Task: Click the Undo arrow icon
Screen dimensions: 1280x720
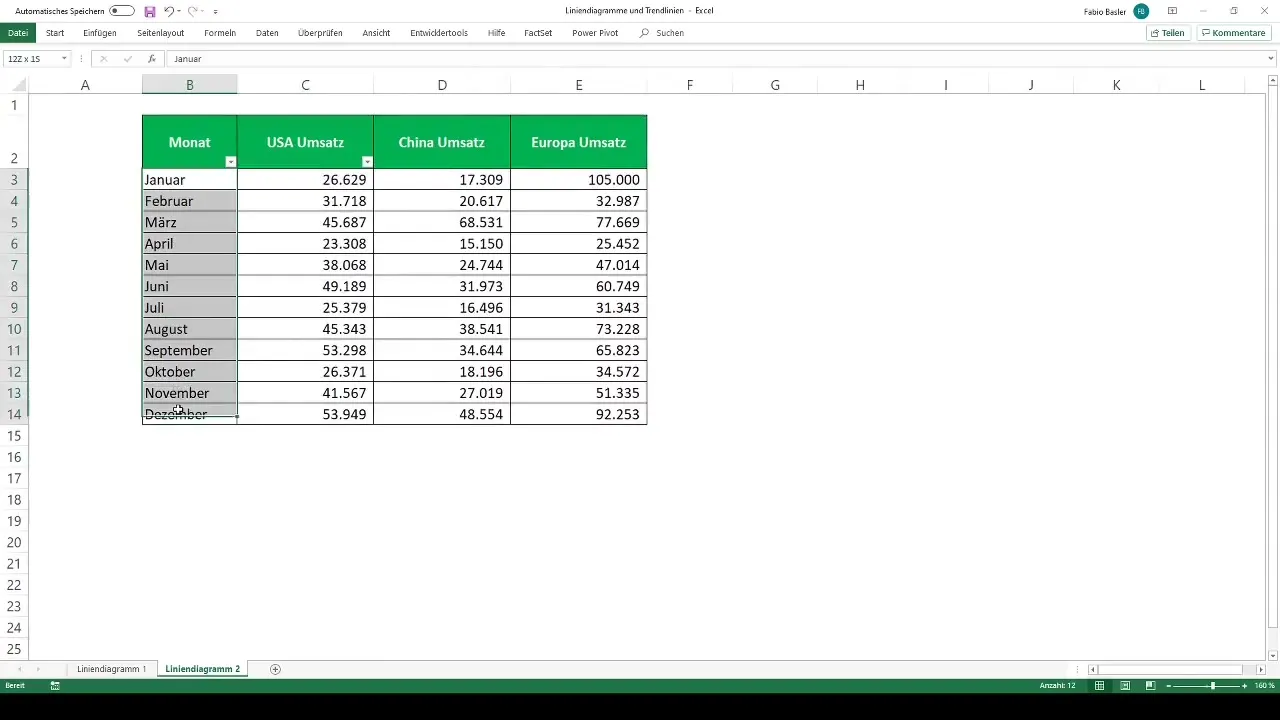Action: coord(169,11)
